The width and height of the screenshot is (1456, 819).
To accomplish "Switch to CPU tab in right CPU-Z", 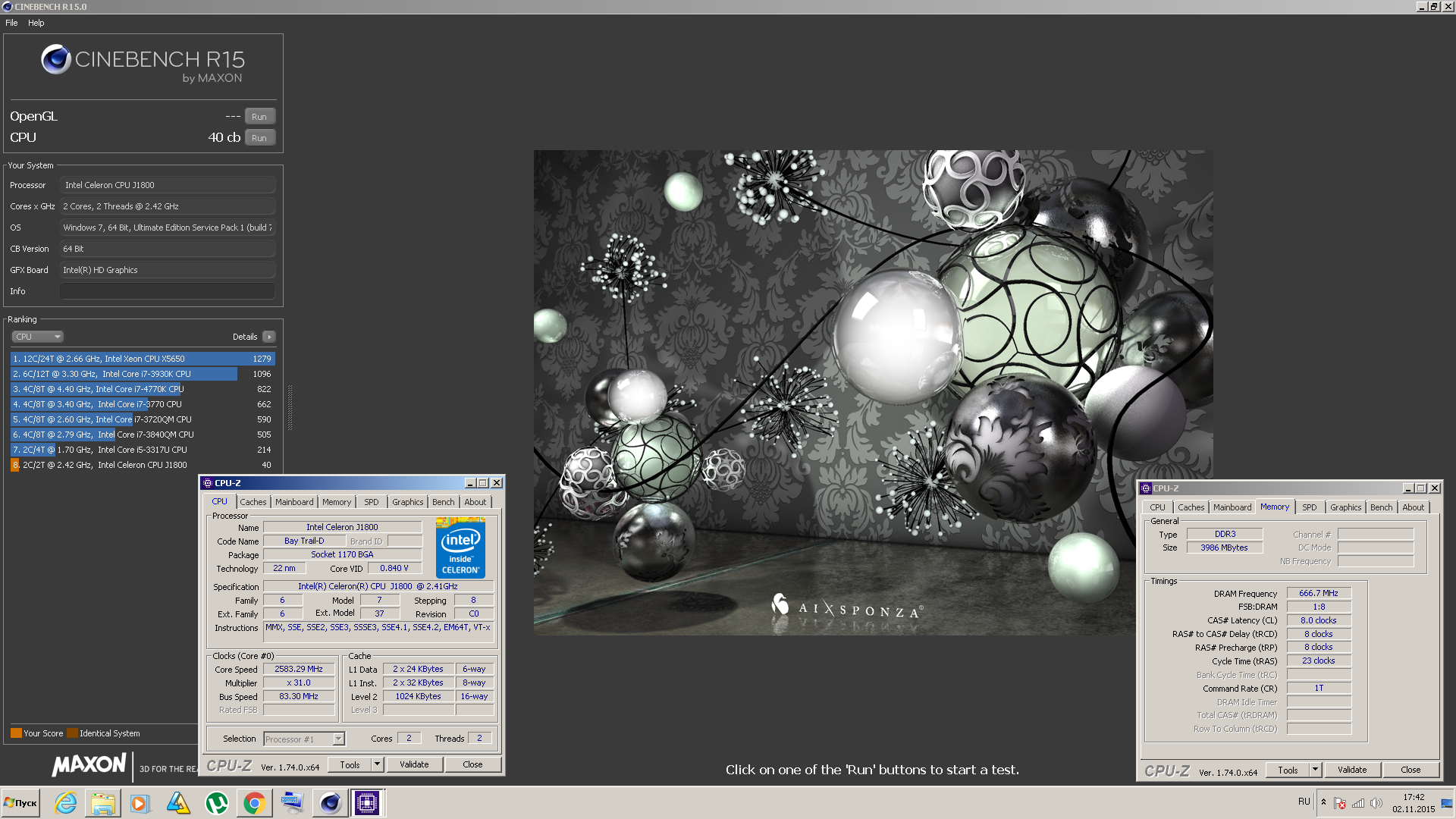I will [1157, 507].
